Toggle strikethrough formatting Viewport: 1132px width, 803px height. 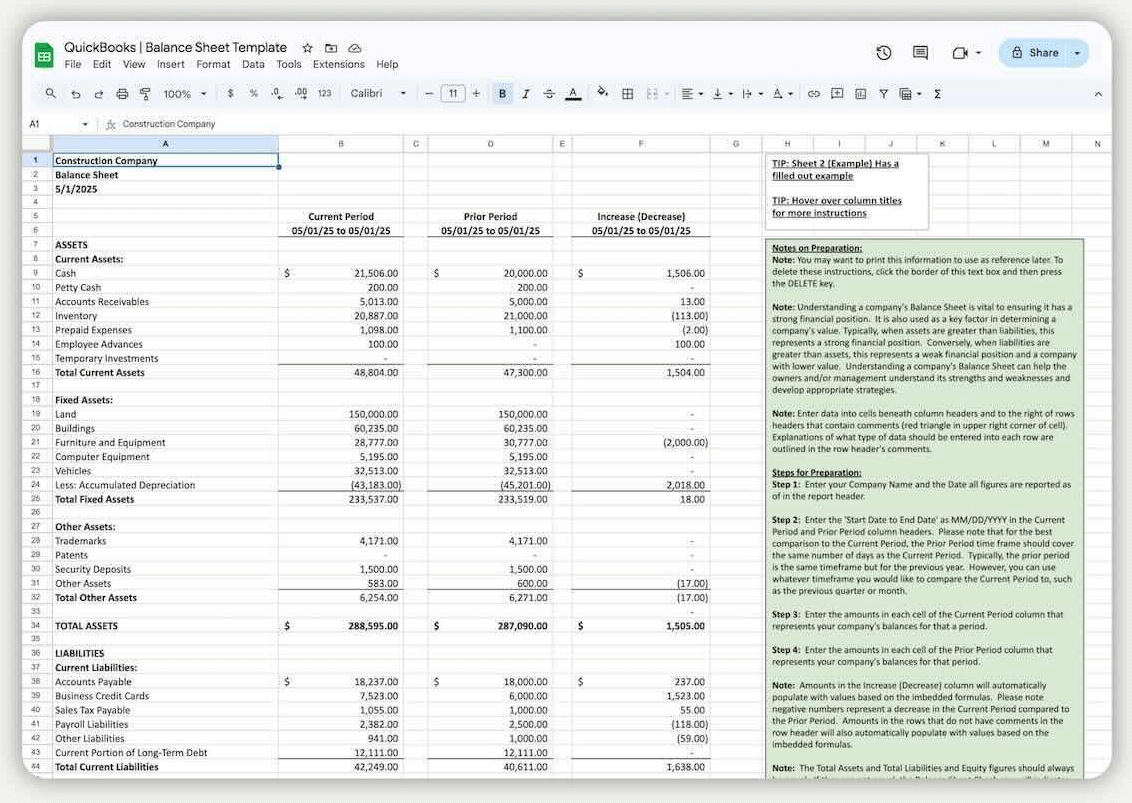click(549, 94)
